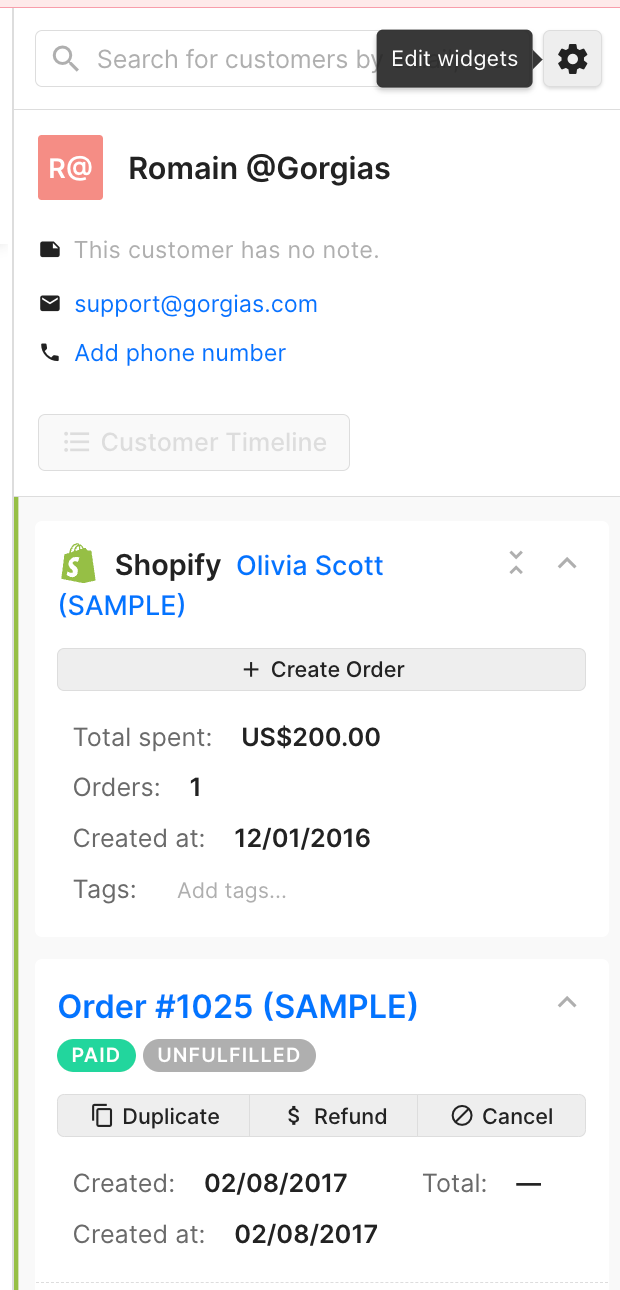The image size is (620, 1290).
Task: Open support@gorgias.com email link
Action: (x=196, y=304)
